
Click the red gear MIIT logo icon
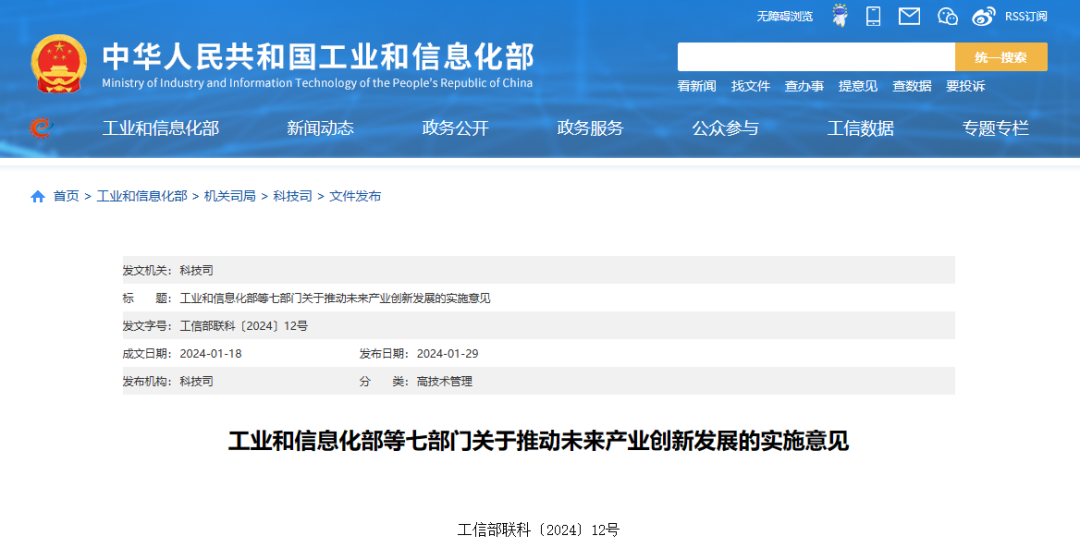pyautogui.click(x=40, y=128)
